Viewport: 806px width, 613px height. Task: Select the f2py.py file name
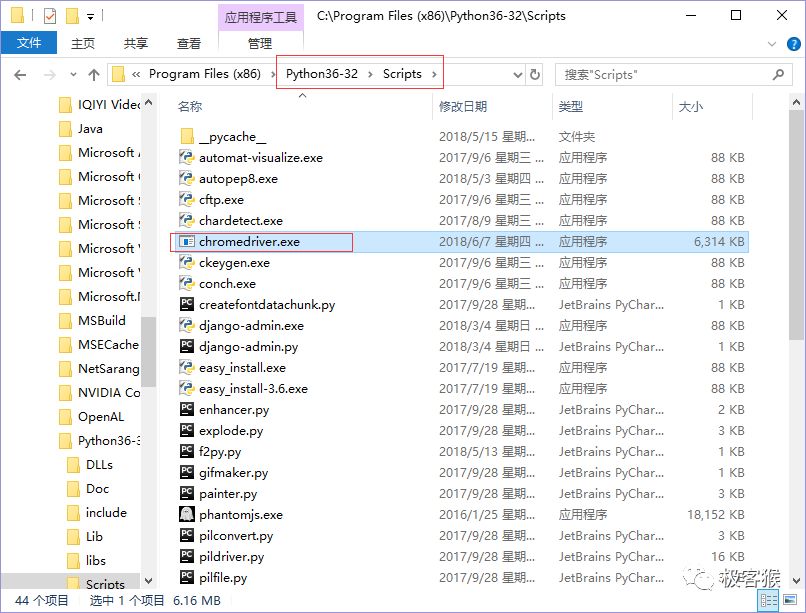click(220, 452)
